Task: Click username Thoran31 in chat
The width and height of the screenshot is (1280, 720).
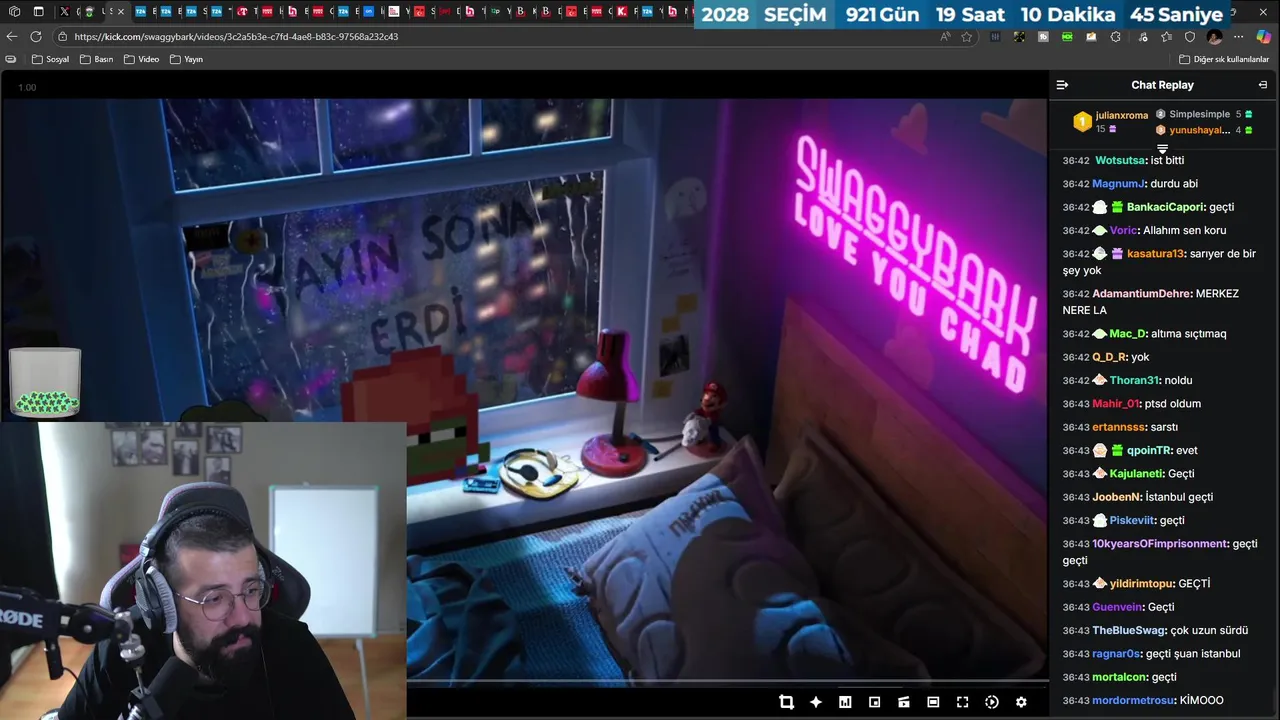Action: pos(1135,380)
